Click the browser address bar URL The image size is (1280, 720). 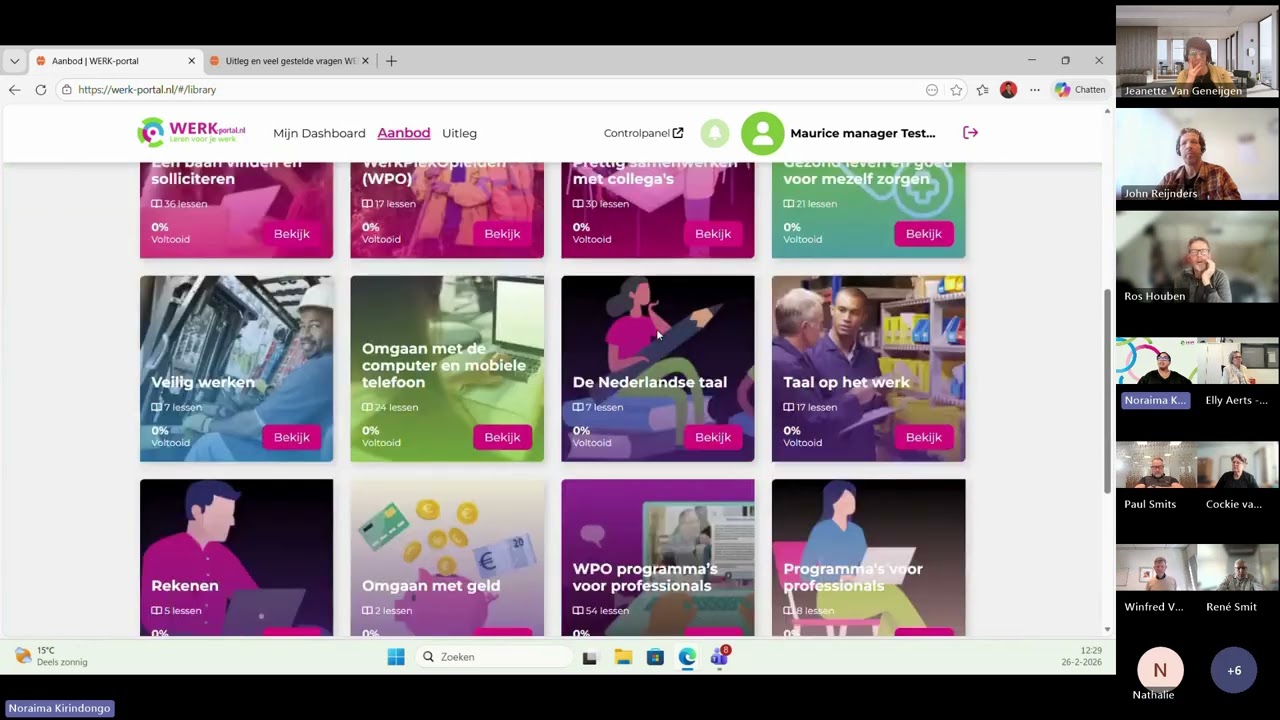147,90
